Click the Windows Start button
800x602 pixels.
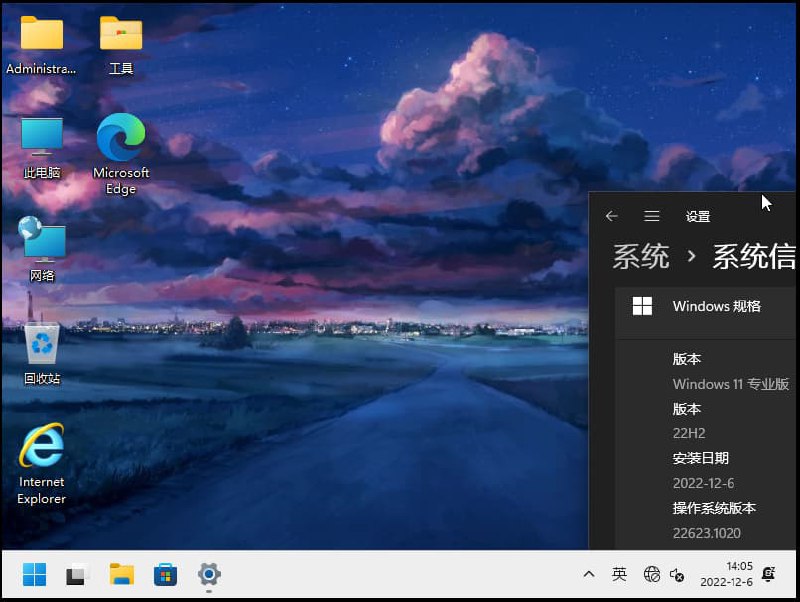33,575
